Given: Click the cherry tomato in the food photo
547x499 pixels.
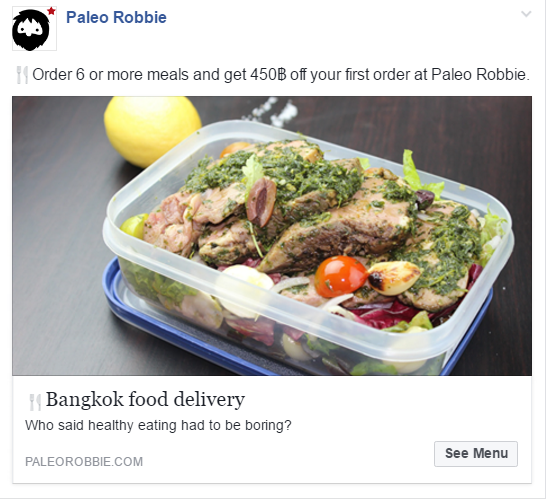Looking at the screenshot, I should pos(340,277).
